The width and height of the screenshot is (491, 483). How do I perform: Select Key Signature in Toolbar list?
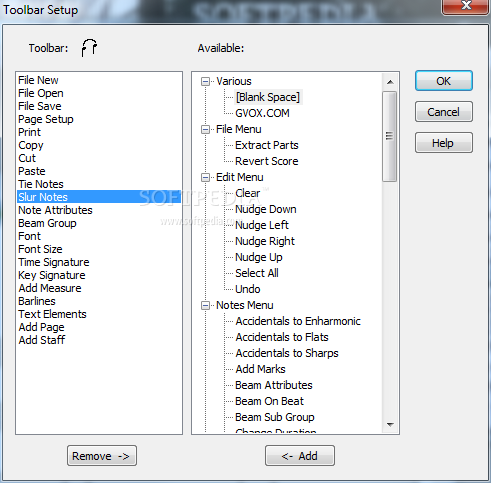click(99, 275)
